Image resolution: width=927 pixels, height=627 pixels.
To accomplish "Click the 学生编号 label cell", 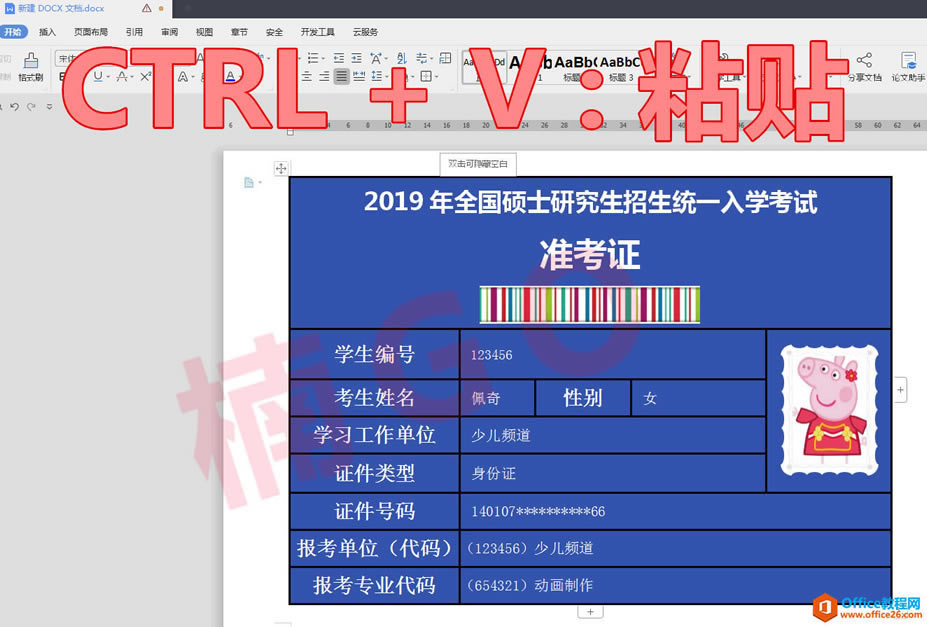I will (375, 354).
